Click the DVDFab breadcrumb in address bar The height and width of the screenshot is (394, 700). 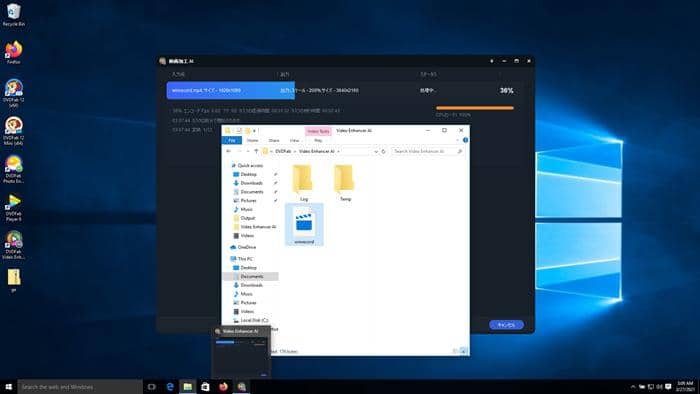point(283,151)
